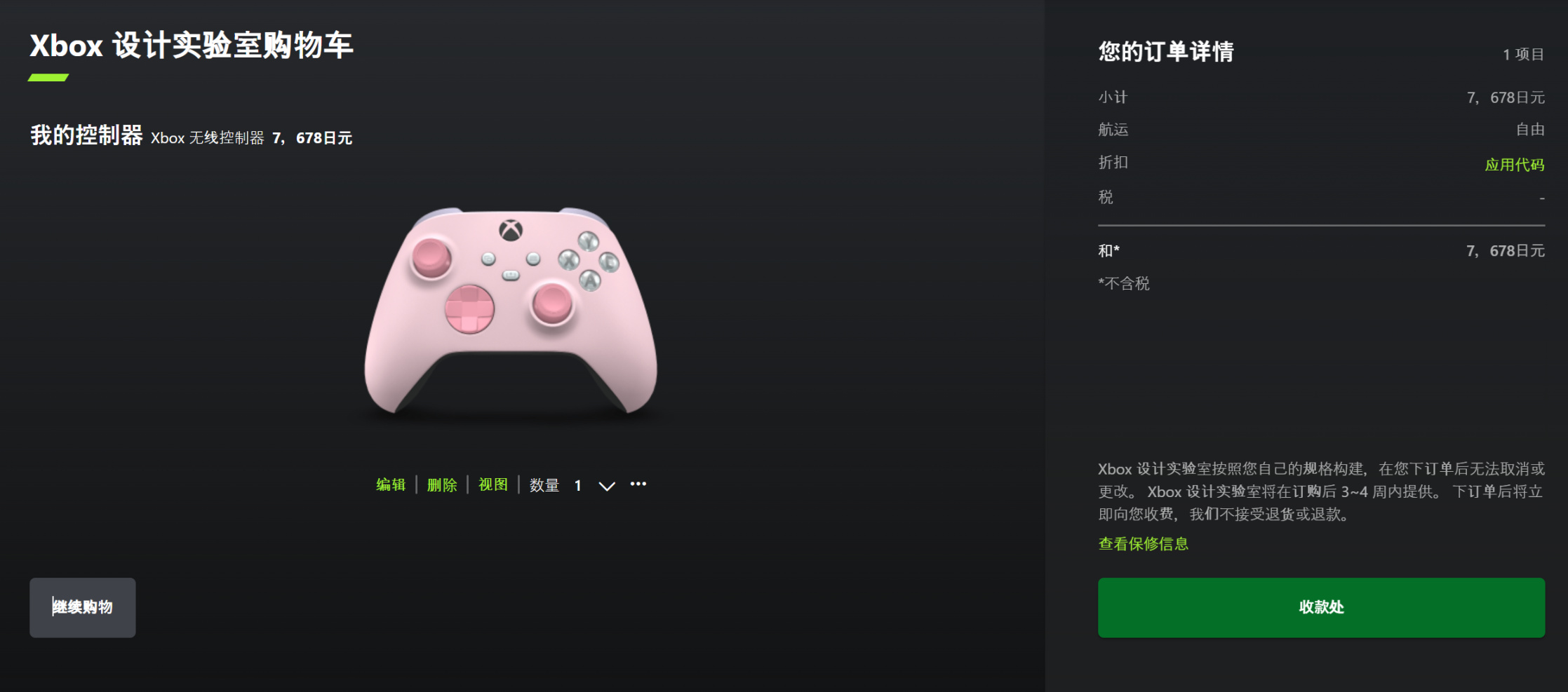Click the Xbox logo button on controller
Screen dimensions: 1568x692
(x=511, y=230)
